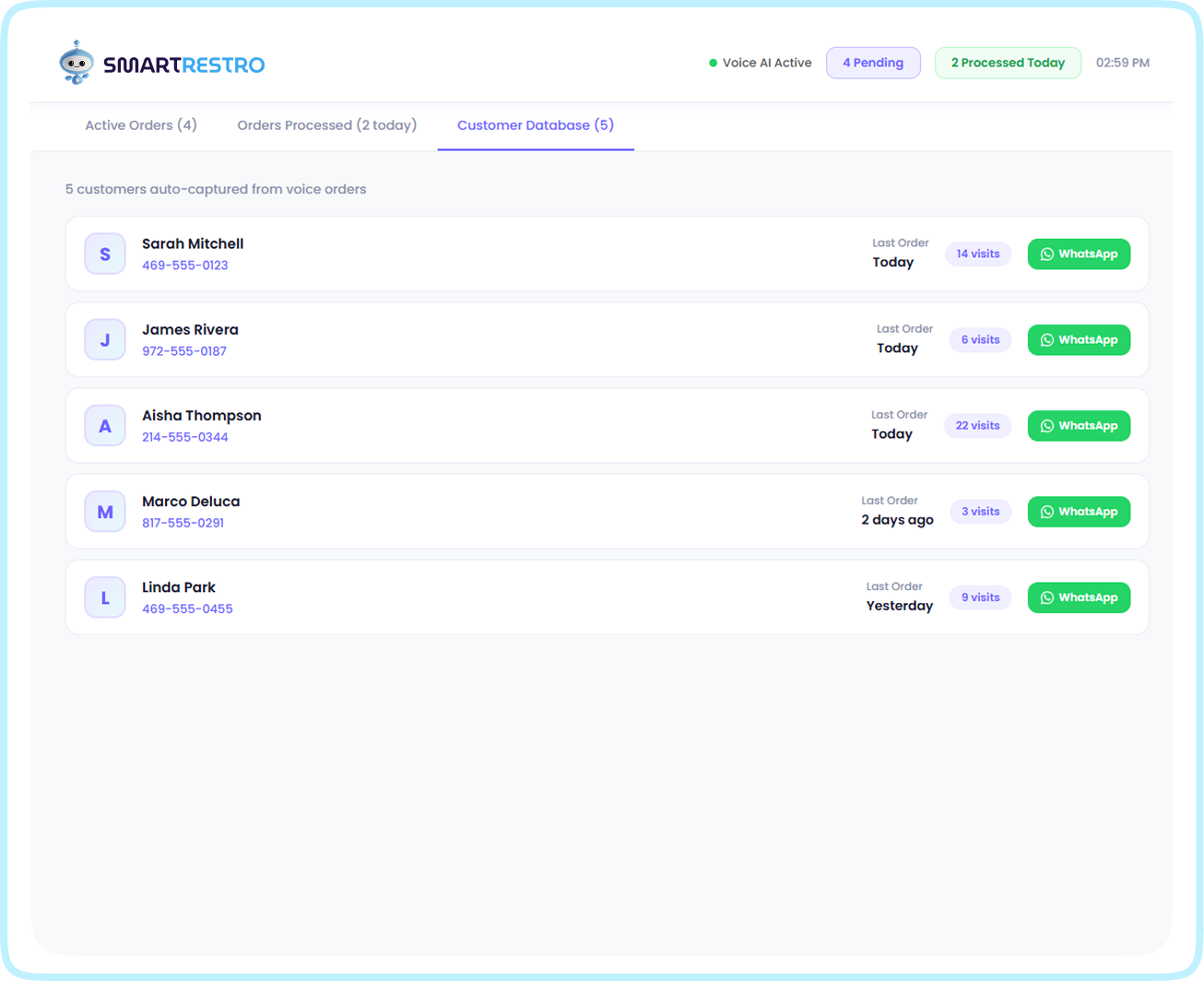Image resolution: width=1204 pixels, height=981 pixels.
Task: Click phone number 972-555-0187
Action: 184,351
